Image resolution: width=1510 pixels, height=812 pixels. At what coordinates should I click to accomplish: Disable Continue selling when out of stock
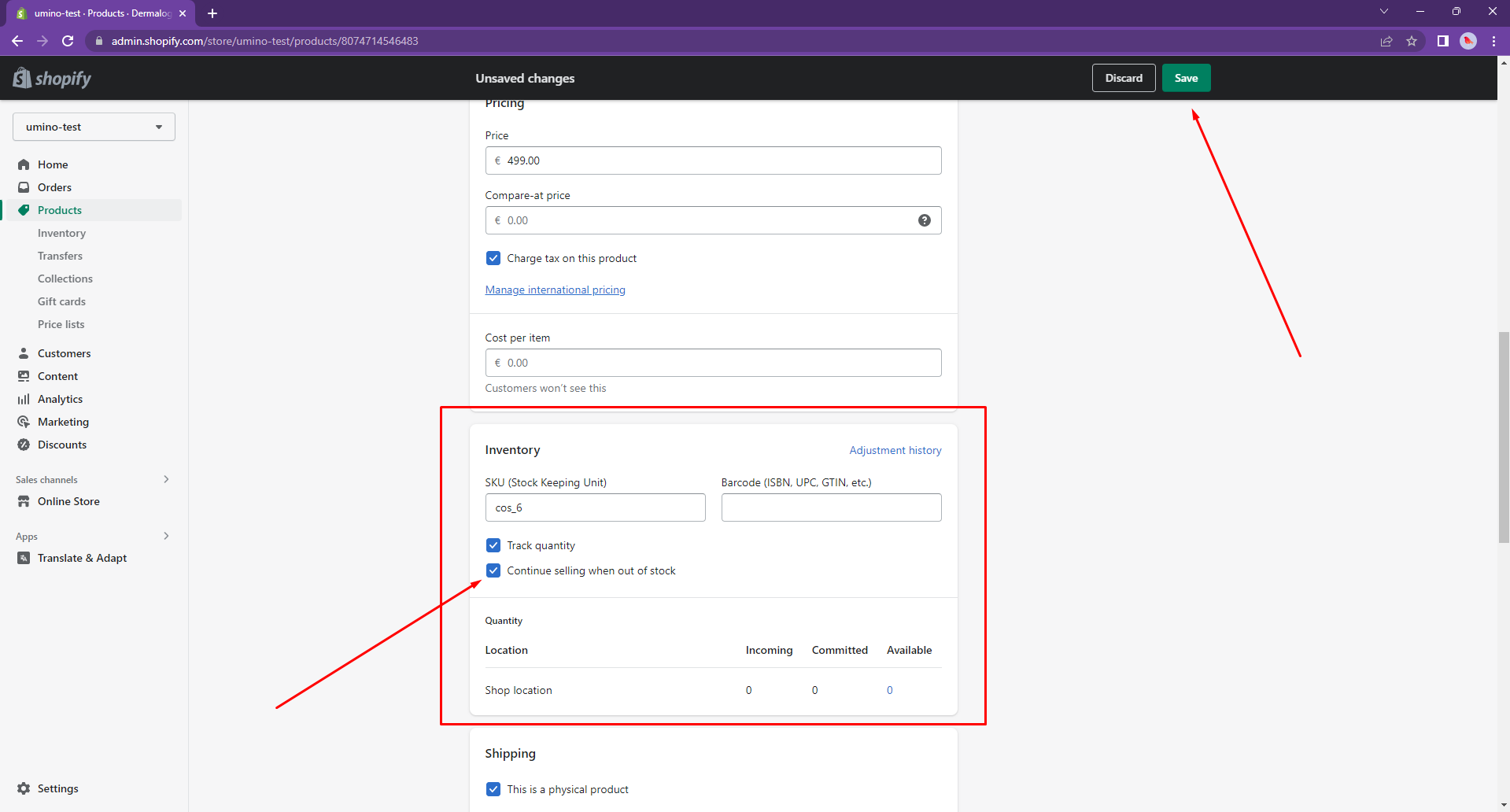493,570
